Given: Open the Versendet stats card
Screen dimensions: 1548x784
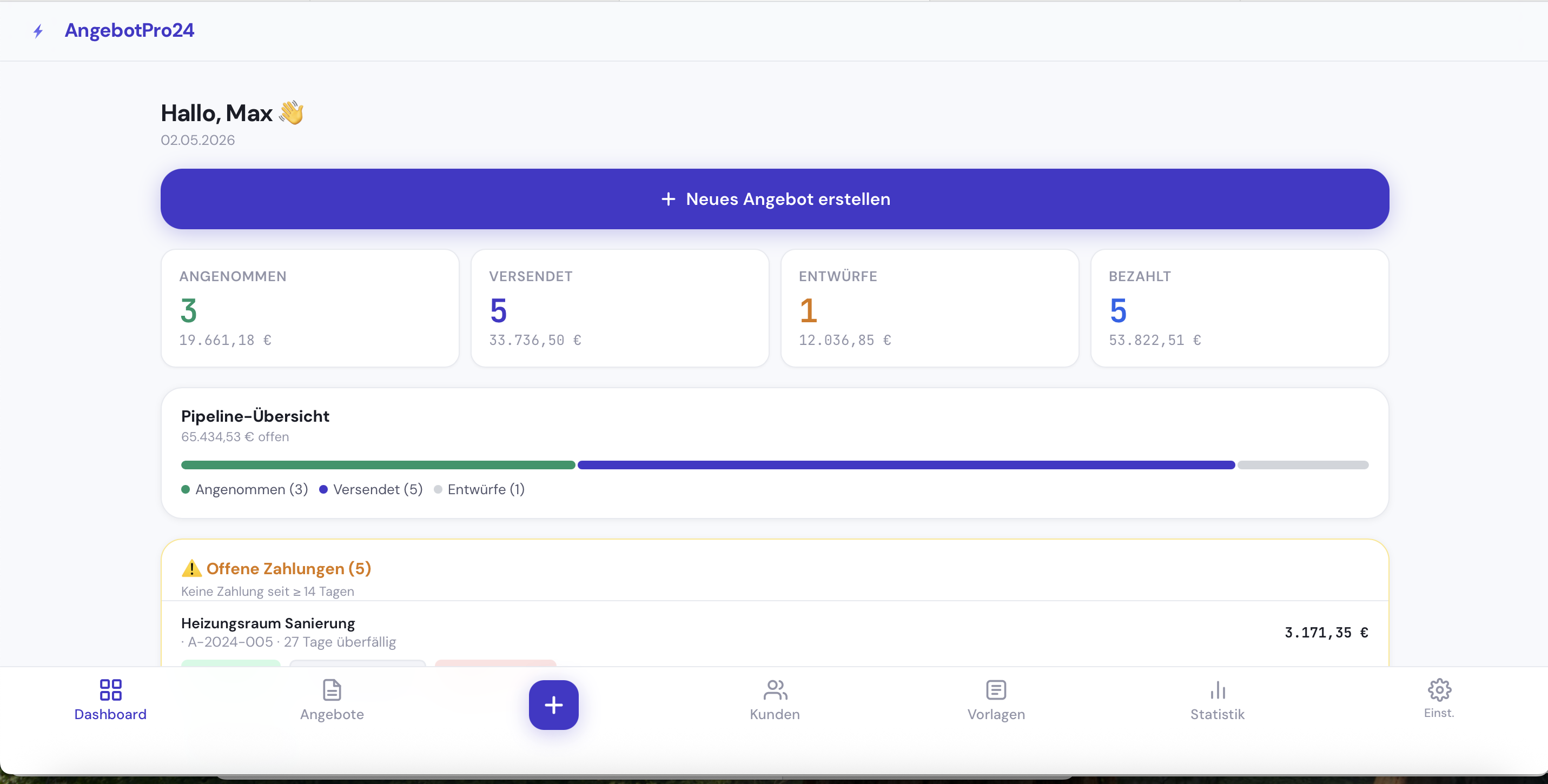Looking at the screenshot, I should click(619, 308).
